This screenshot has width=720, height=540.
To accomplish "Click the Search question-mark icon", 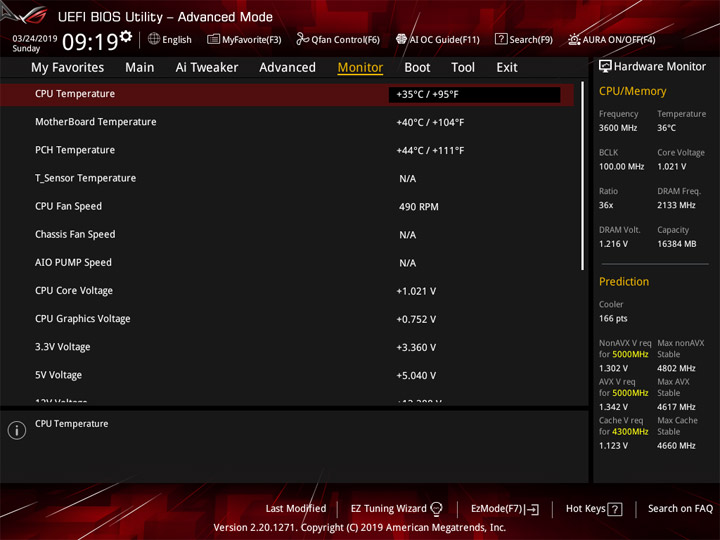I will point(501,39).
